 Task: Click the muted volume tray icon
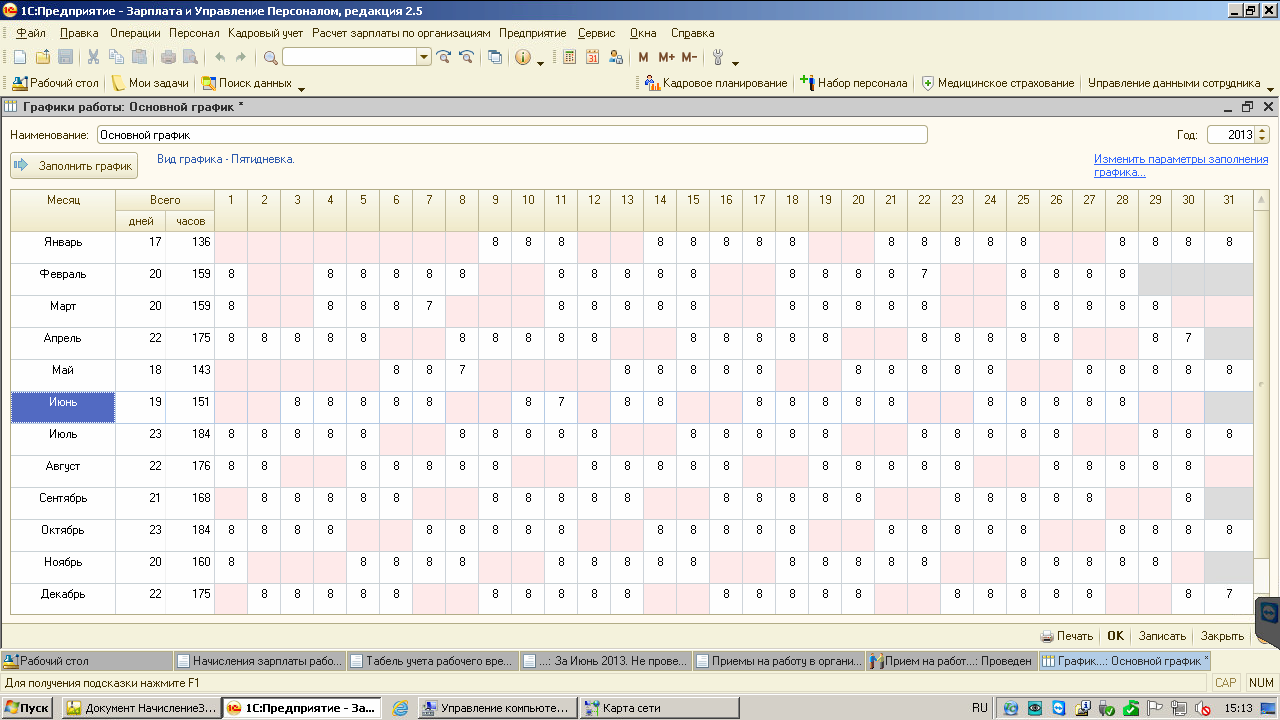(x=1205, y=708)
